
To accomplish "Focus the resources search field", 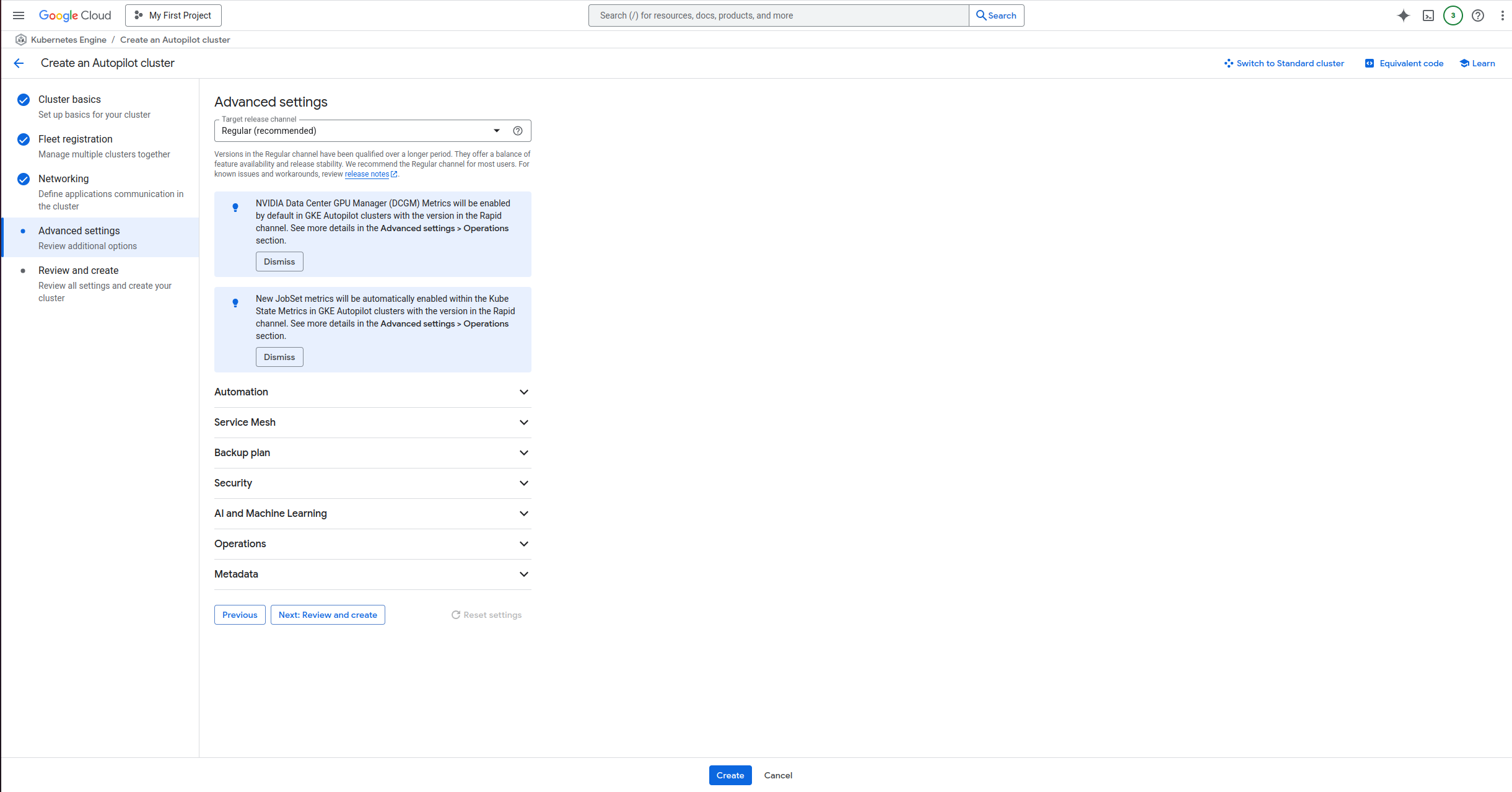I will tap(778, 15).
